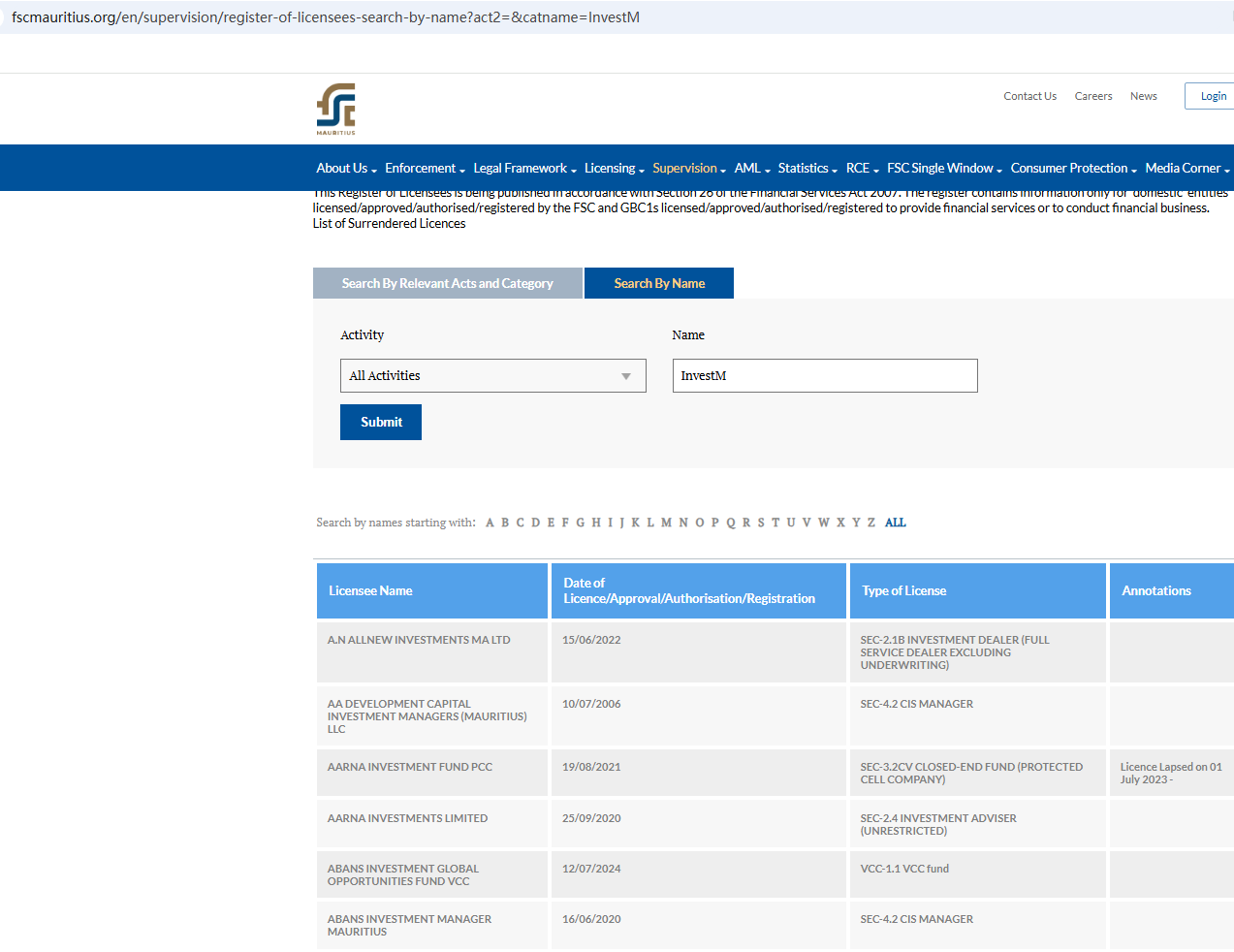
Task: Filter names starting with letter A
Action: point(490,523)
